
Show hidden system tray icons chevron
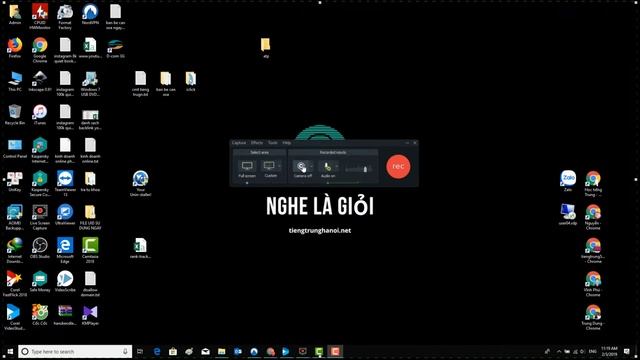(x=559, y=351)
